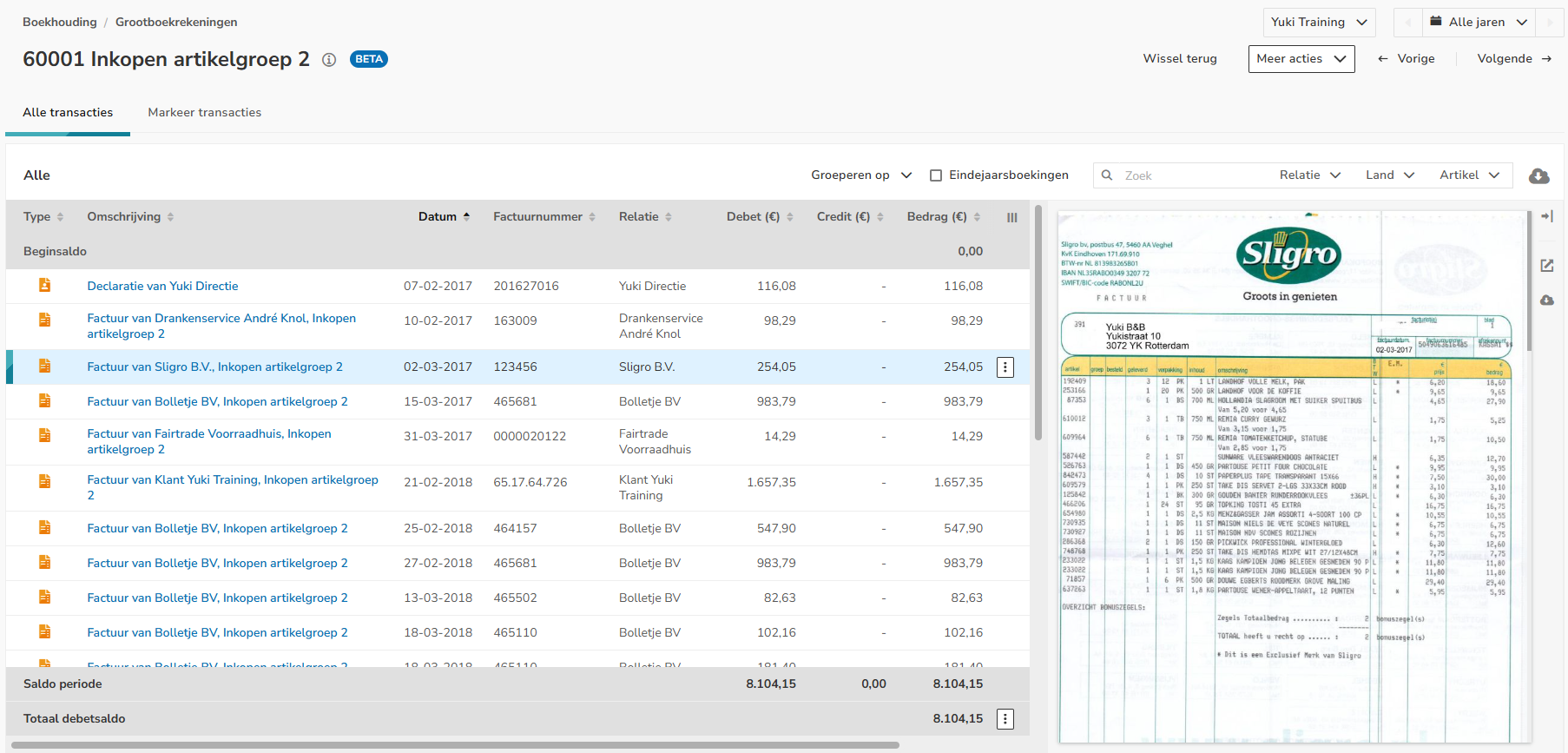Open the column settings icon in table header
This screenshot has height=753, width=1568.
(x=1011, y=218)
